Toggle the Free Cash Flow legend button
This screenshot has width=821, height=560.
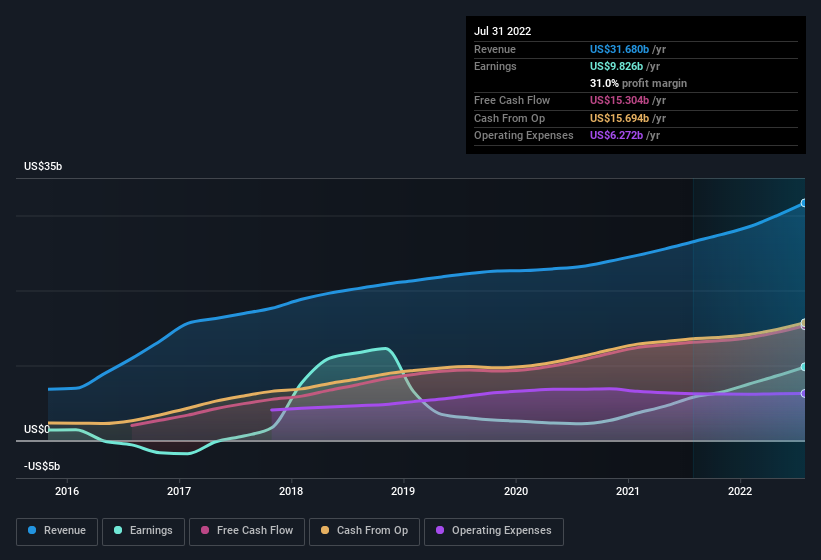(x=247, y=532)
